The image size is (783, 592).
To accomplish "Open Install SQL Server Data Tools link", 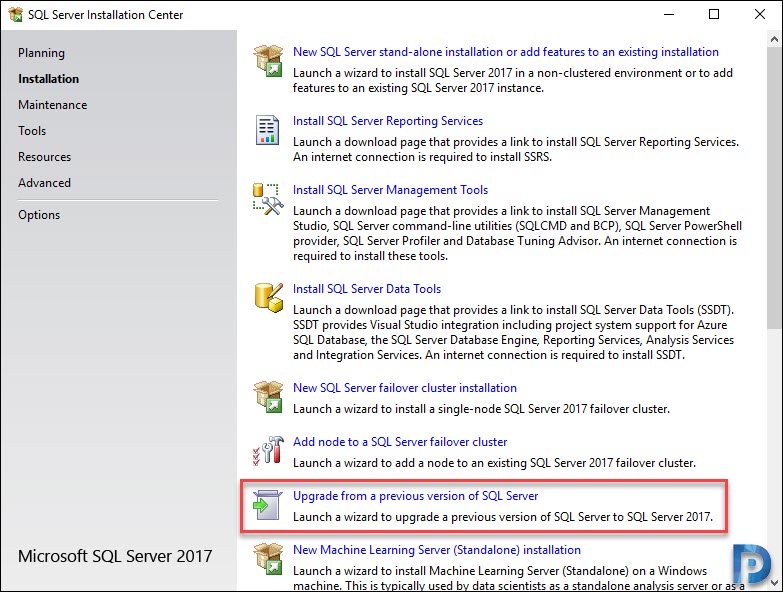I will pos(367,289).
